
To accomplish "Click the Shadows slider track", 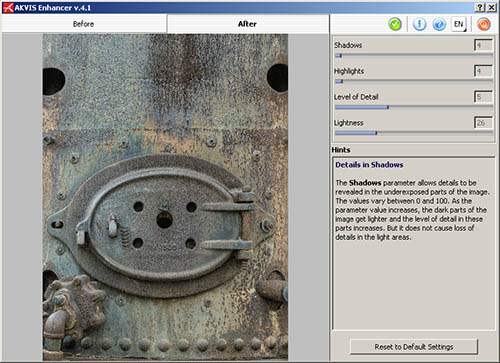I will [x=414, y=56].
